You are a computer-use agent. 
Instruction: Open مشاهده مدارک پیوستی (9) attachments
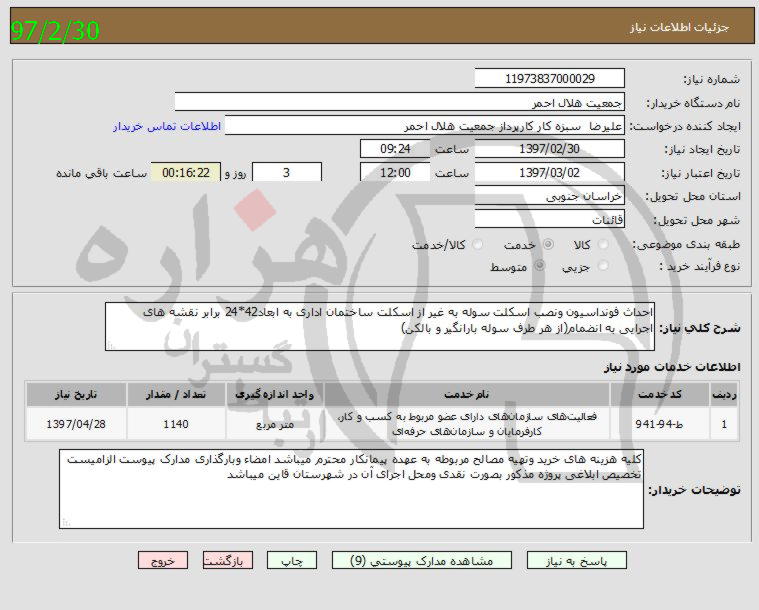[422, 561]
